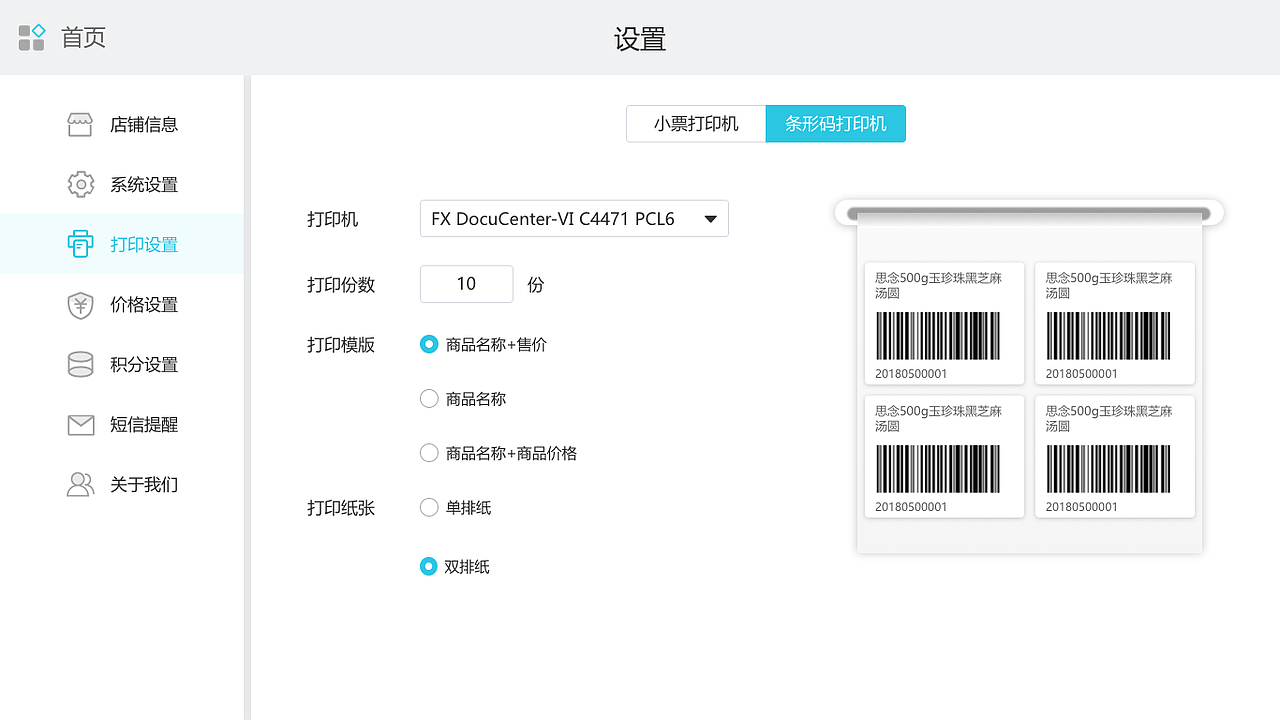Open the printer selection dropdown
The width and height of the screenshot is (1280, 720).
point(574,218)
